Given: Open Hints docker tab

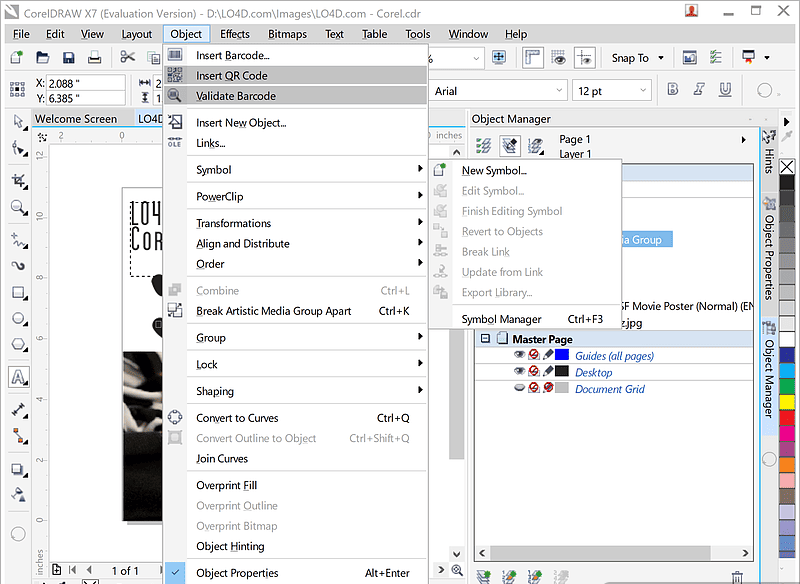Looking at the screenshot, I should tap(769, 152).
